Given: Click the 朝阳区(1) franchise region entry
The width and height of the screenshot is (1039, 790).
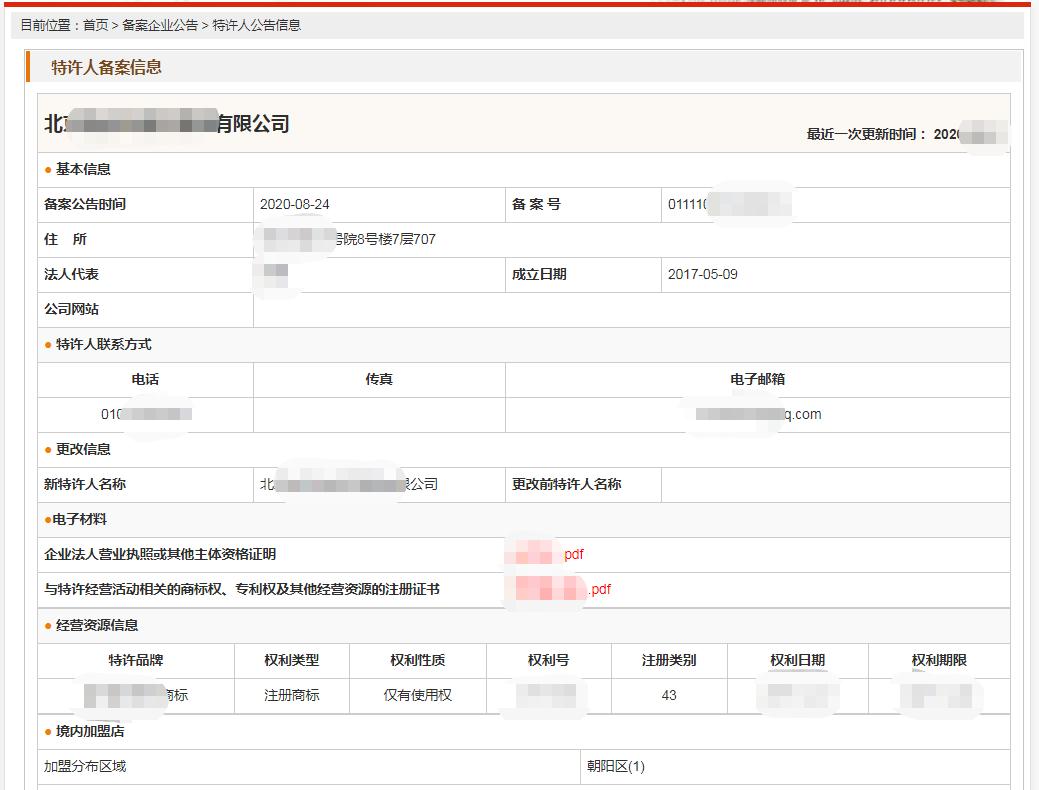Looking at the screenshot, I should pos(615,766).
